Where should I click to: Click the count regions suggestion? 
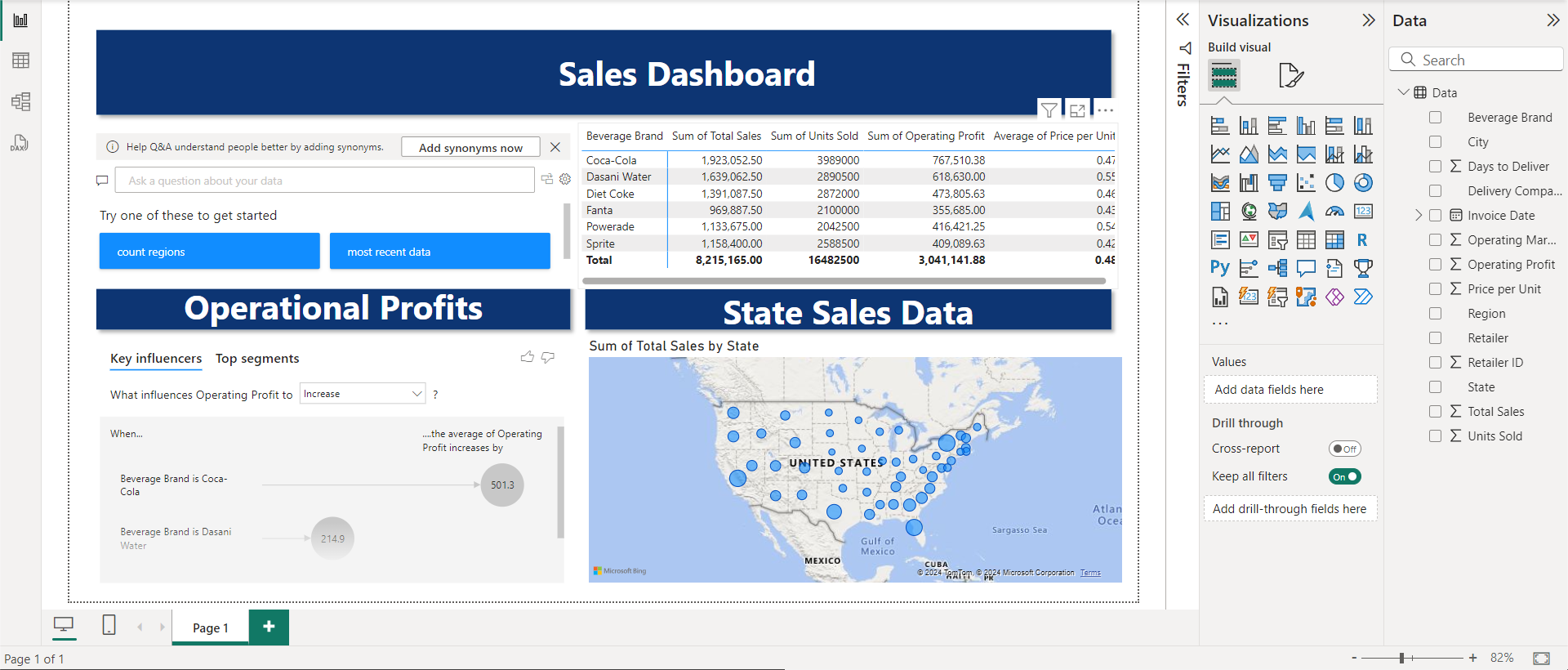pos(210,252)
